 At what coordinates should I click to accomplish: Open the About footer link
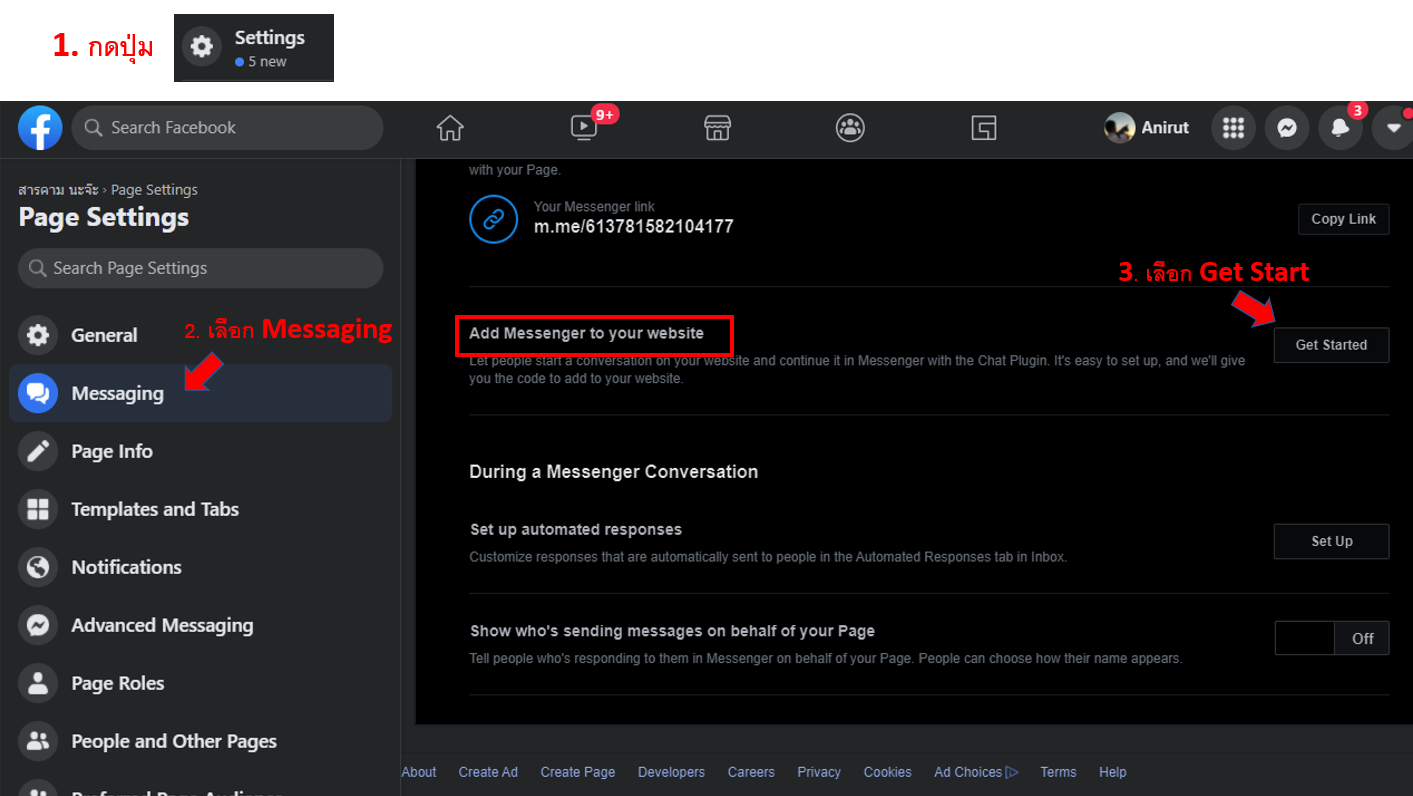(x=419, y=772)
